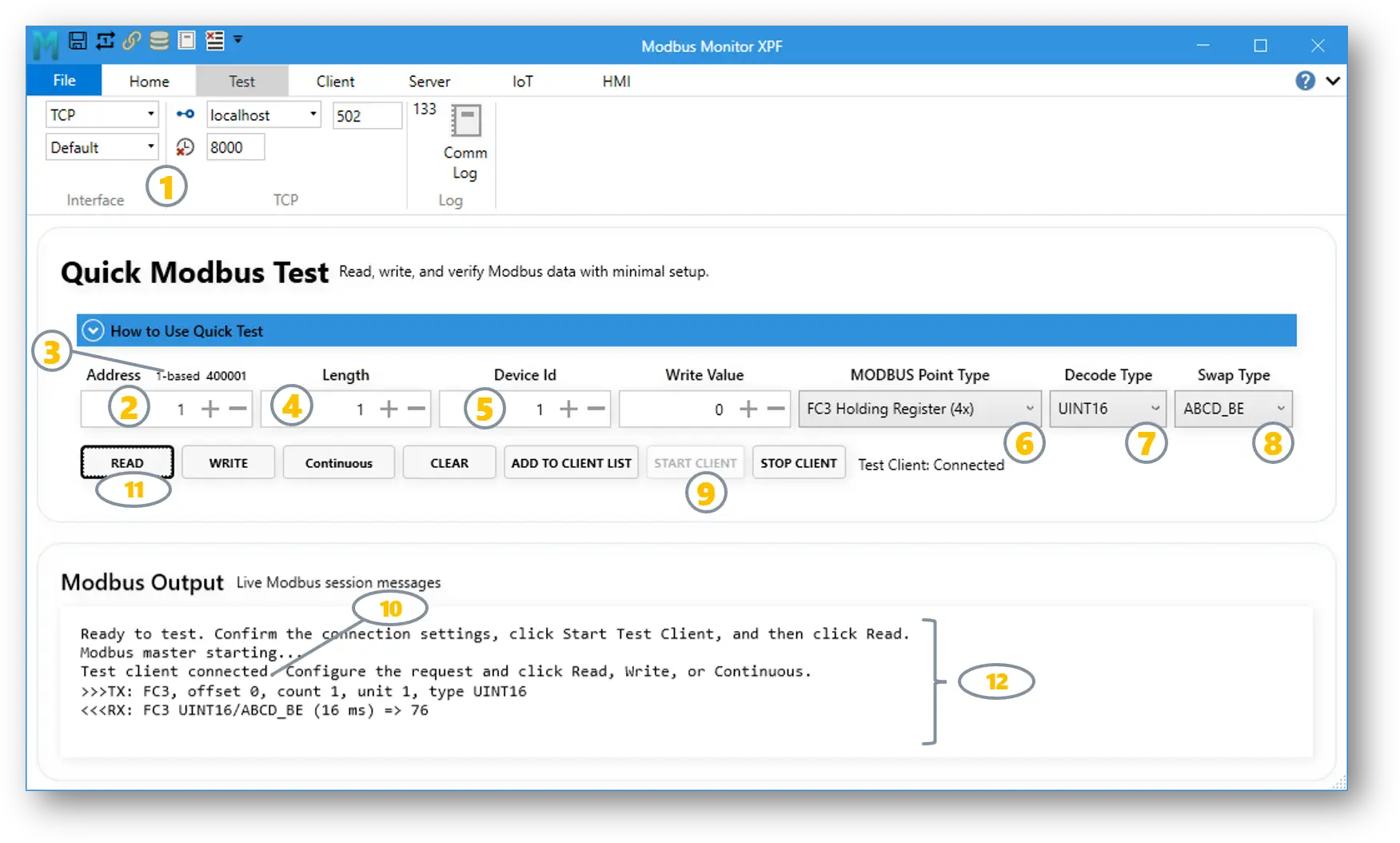The width and height of the screenshot is (1400, 843).
Task: Collapse the ribbon using the chevron
Action: click(x=1333, y=81)
